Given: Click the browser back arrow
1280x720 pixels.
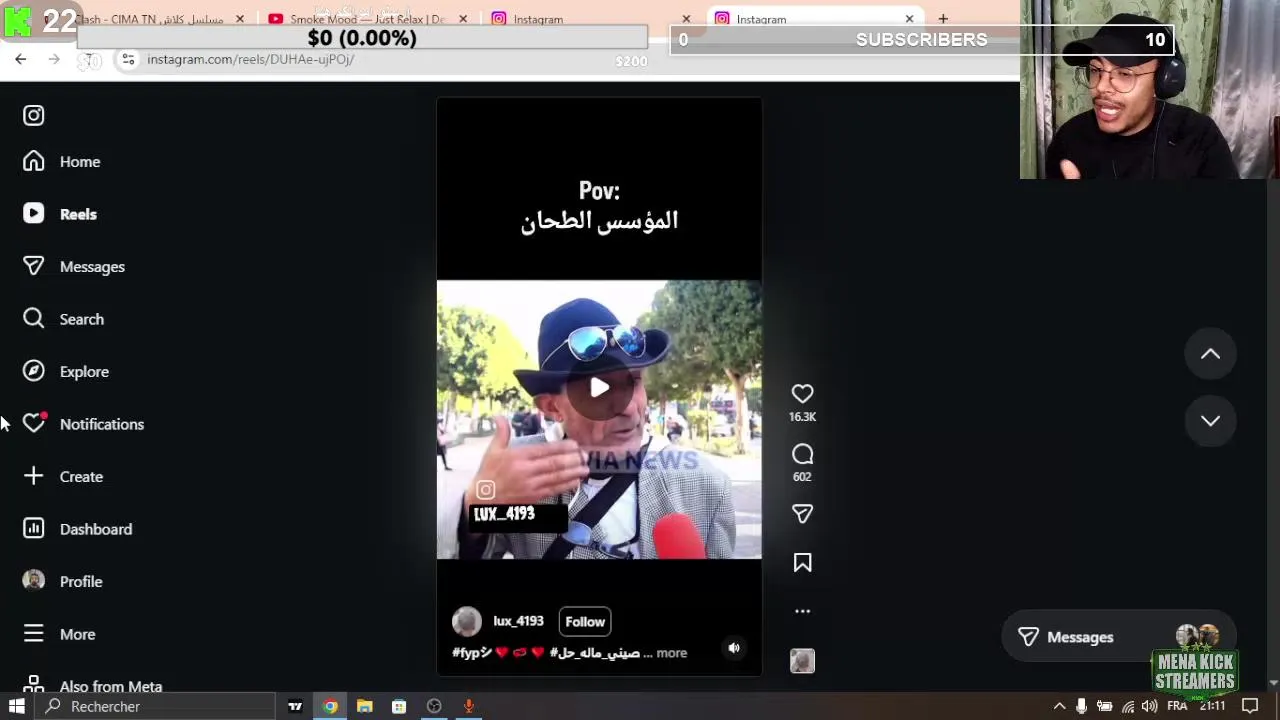Looking at the screenshot, I should [x=20, y=60].
